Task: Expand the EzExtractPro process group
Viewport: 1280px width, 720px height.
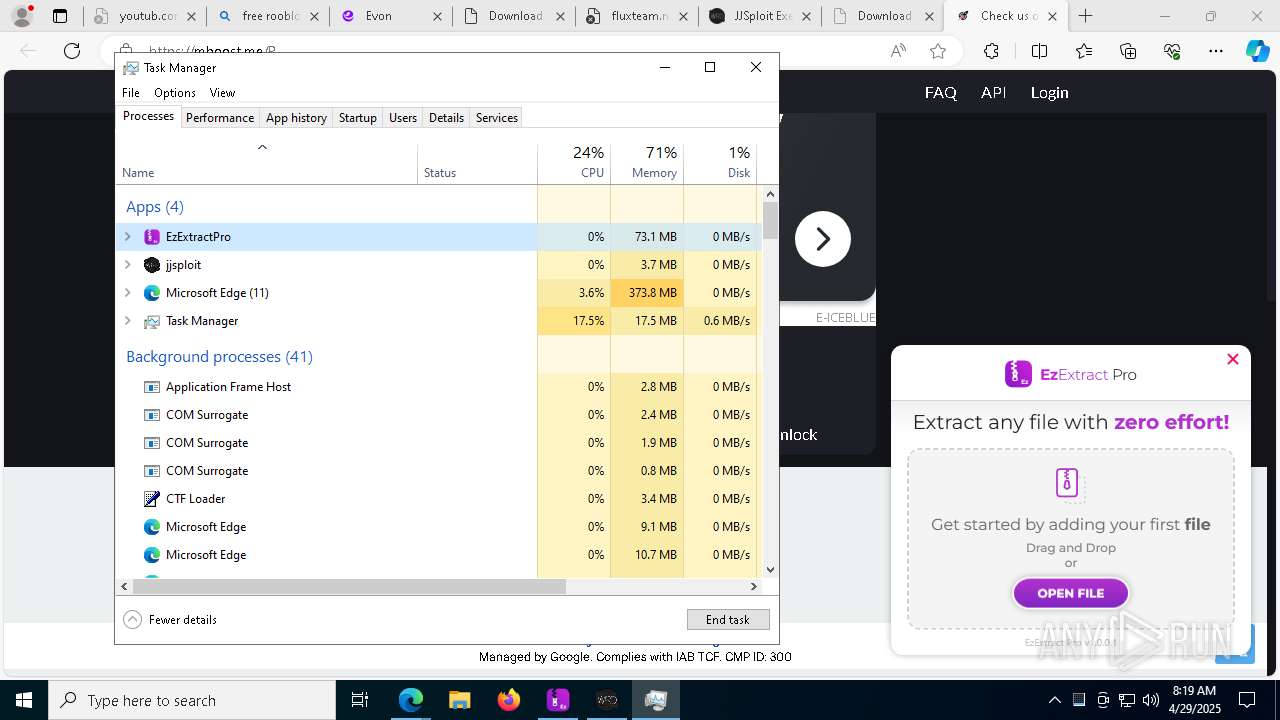Action: tap(127, 237)
